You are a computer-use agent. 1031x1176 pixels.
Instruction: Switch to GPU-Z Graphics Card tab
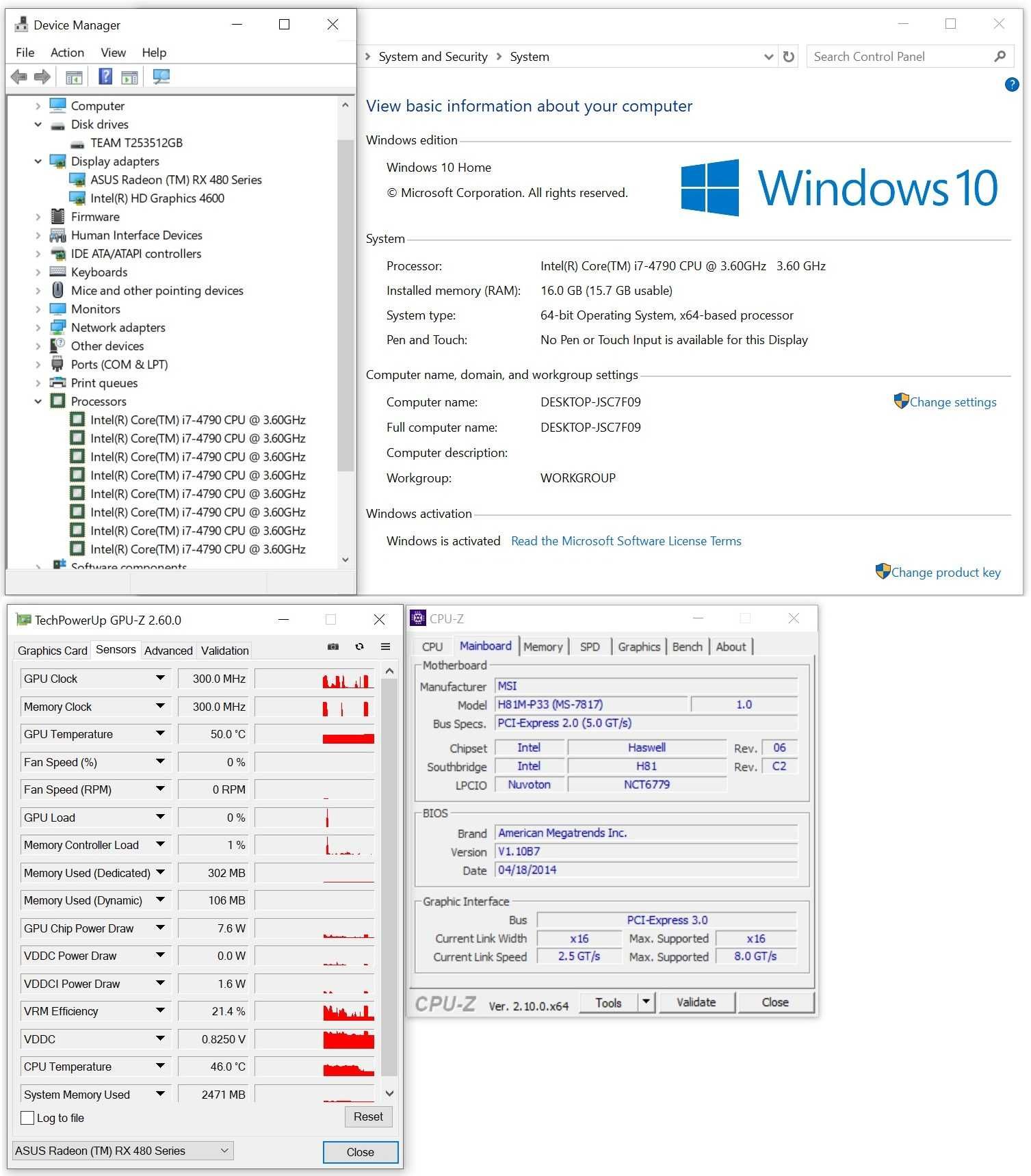coord(53,651)
